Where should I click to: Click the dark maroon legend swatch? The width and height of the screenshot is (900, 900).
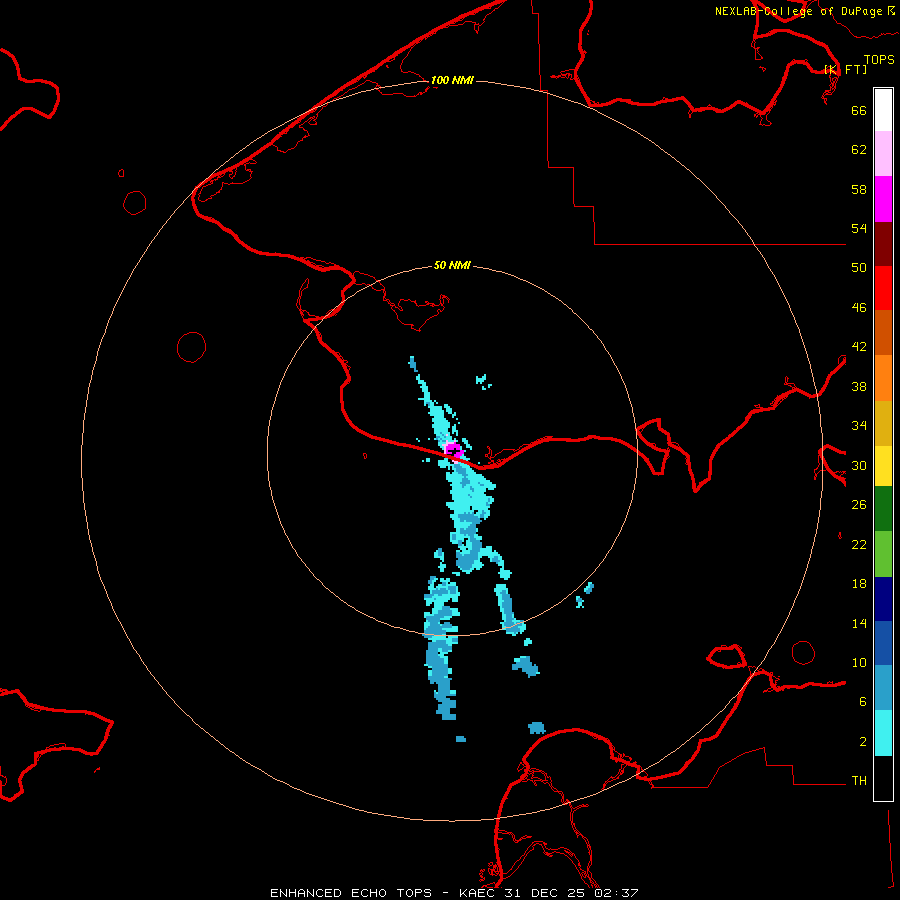coord(883,244)
